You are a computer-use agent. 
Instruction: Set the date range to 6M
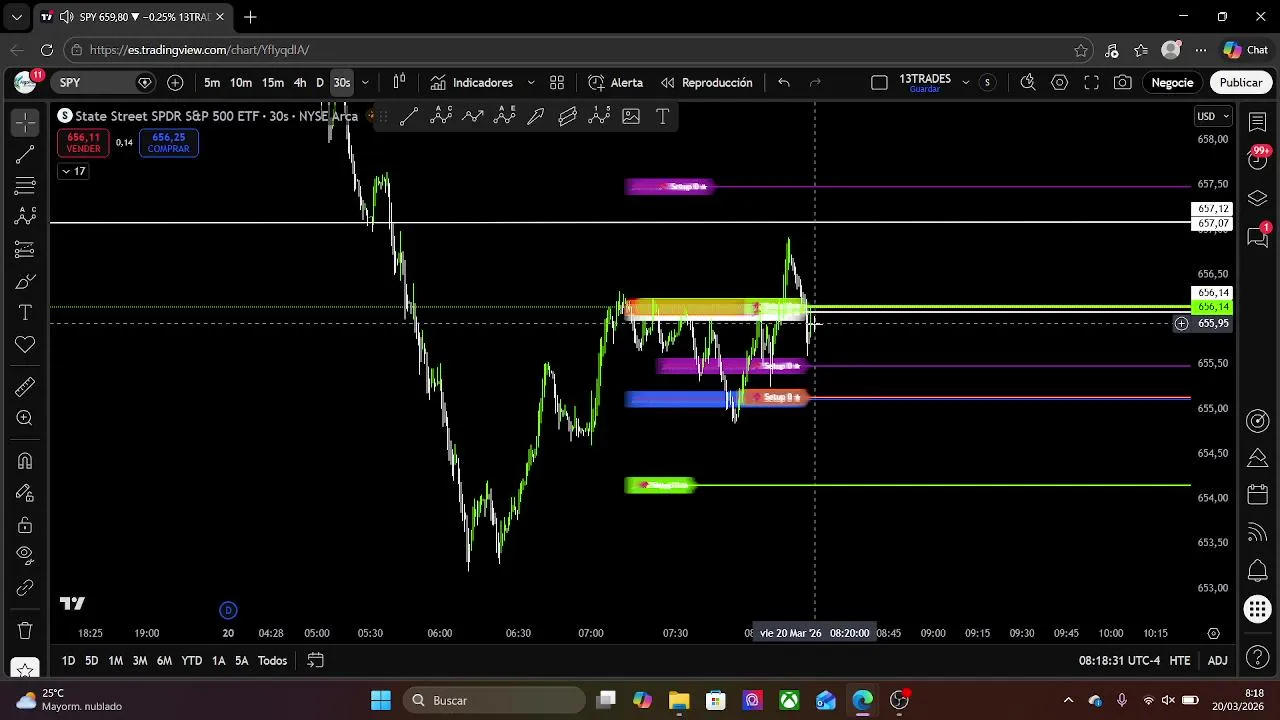tap(164, 661)
